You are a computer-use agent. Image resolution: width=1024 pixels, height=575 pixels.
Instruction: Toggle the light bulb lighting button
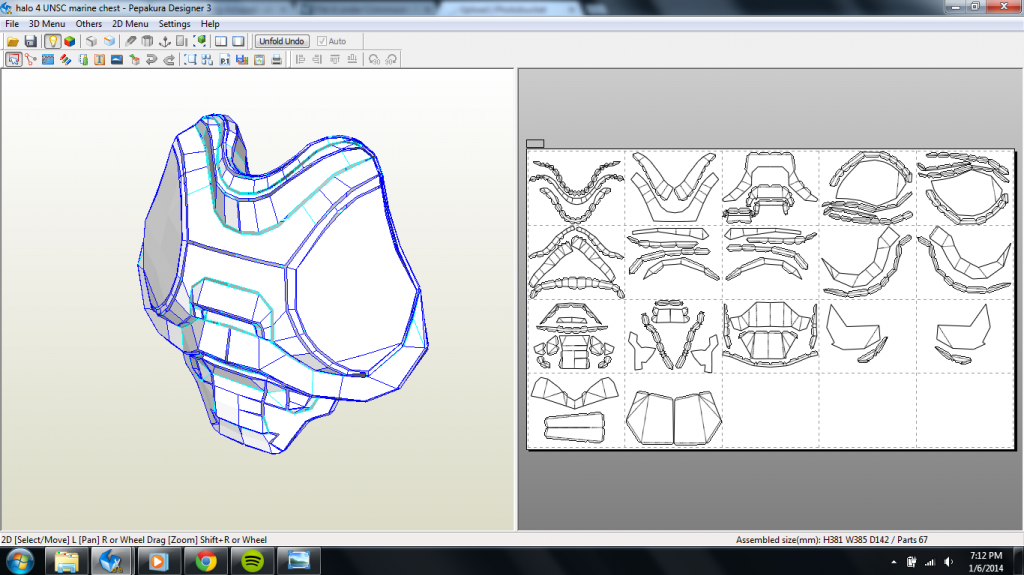pyautogui.click(x=52, y=41)
